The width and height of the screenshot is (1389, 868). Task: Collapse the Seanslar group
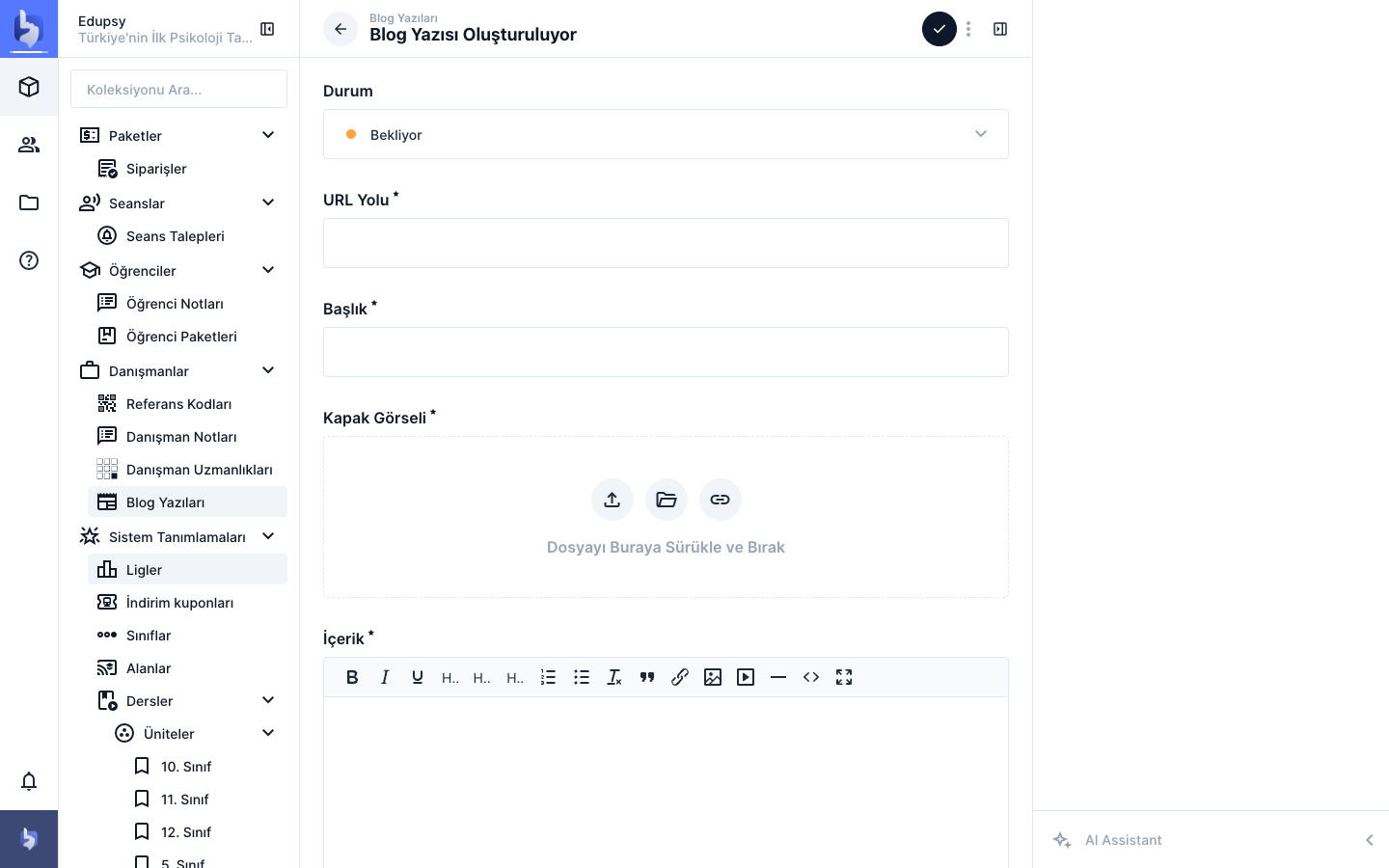[268, 203]
